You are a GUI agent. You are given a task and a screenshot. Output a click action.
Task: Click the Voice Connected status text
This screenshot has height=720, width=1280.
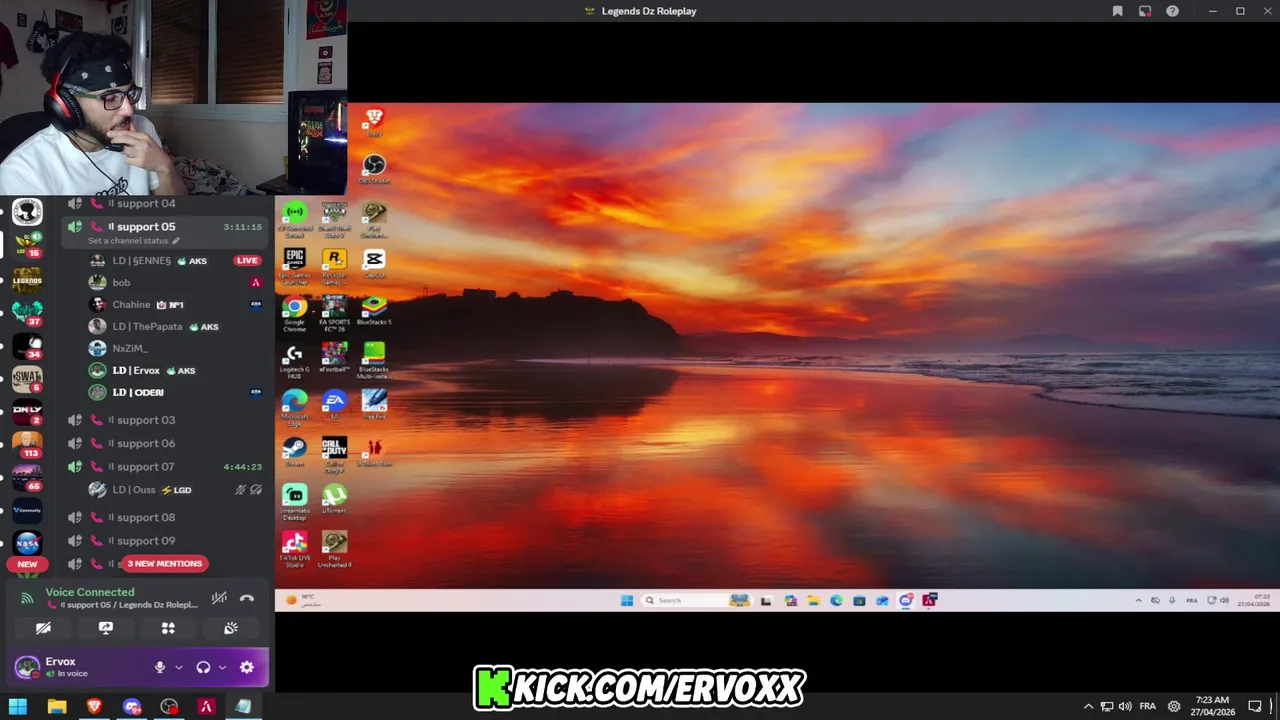pos(90,592)
